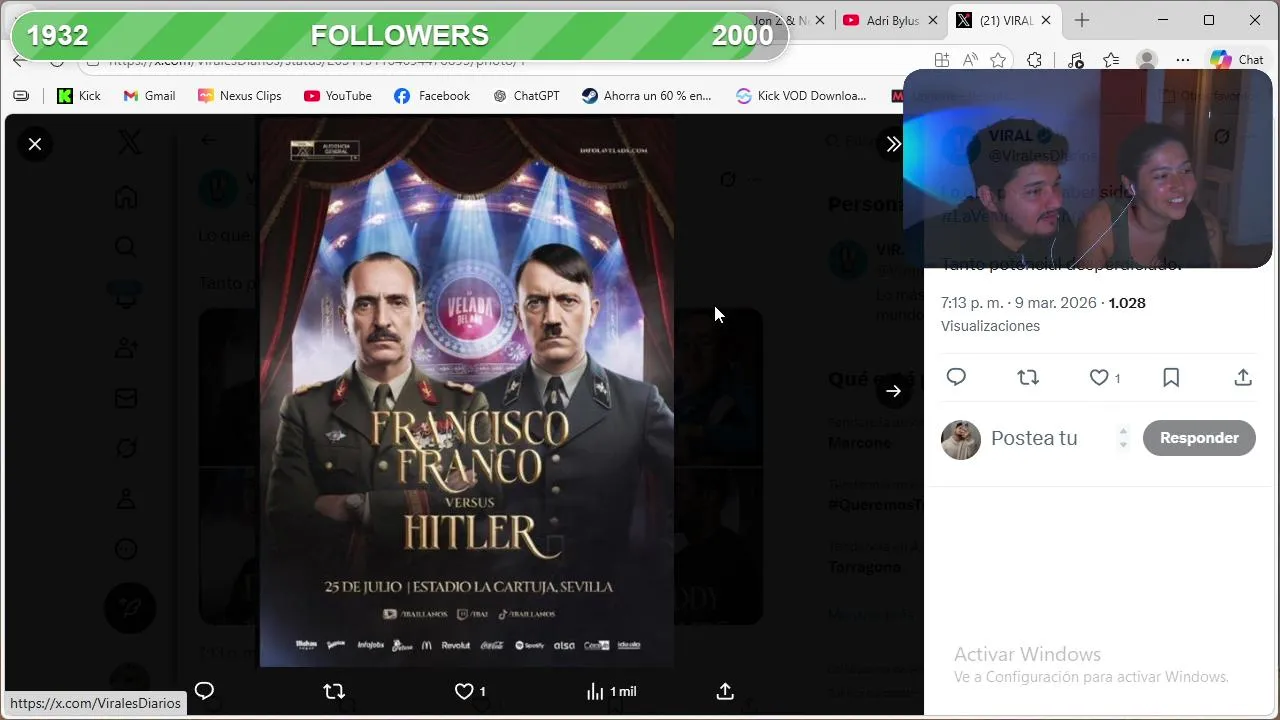The image size is (1280, 720).
Task: Click the reply icon below the photo
Action: [204, 691]
